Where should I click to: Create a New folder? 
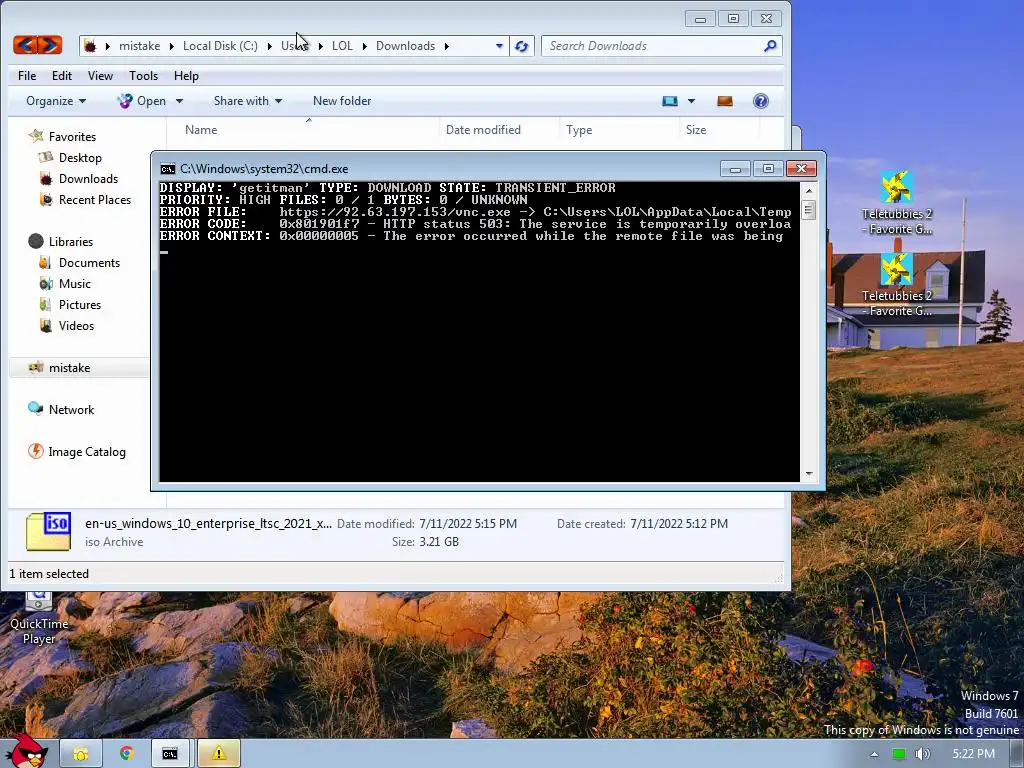(x=342, y=101)
